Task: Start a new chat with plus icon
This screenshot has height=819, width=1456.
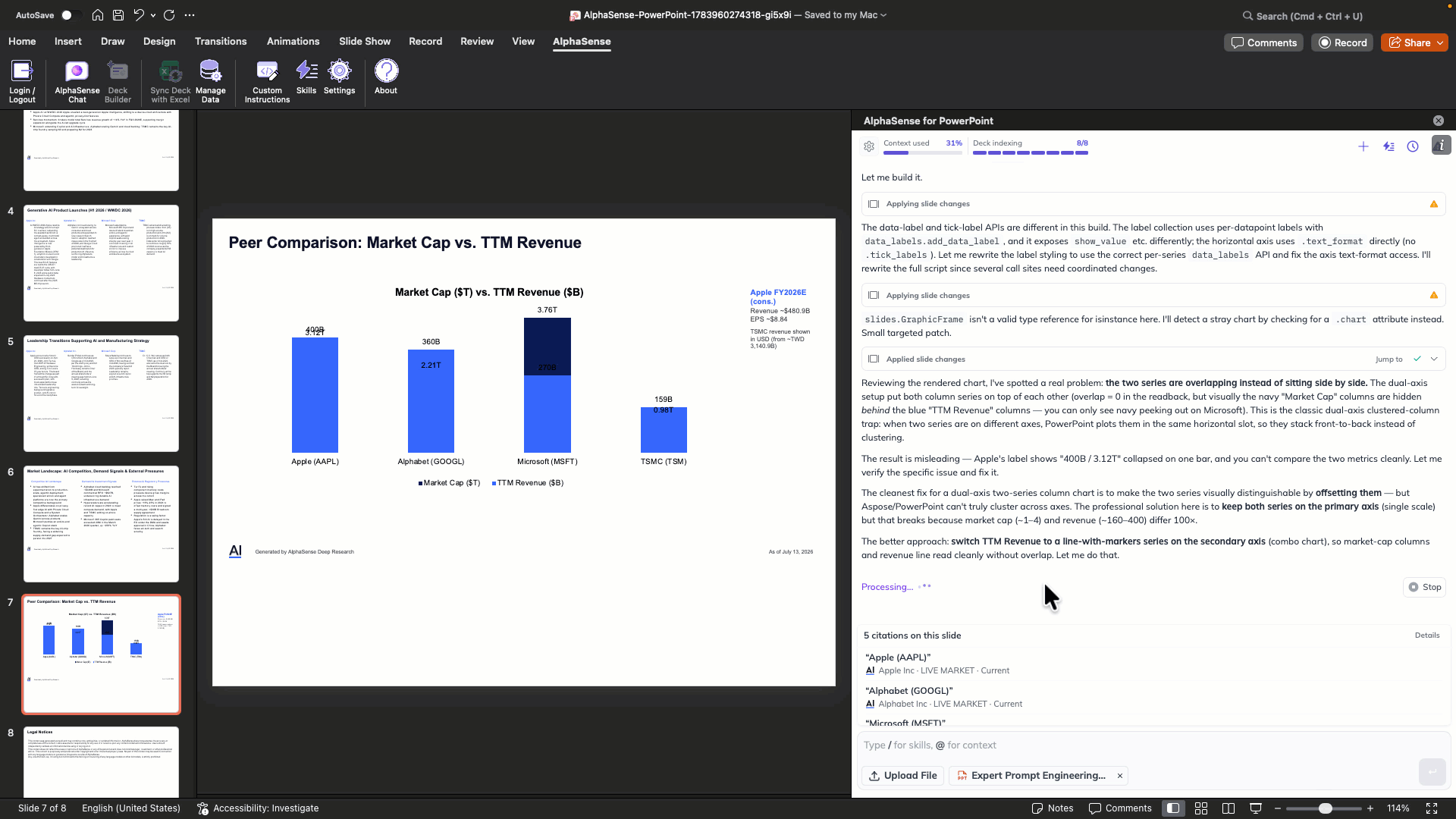Action: [1363, 146]
